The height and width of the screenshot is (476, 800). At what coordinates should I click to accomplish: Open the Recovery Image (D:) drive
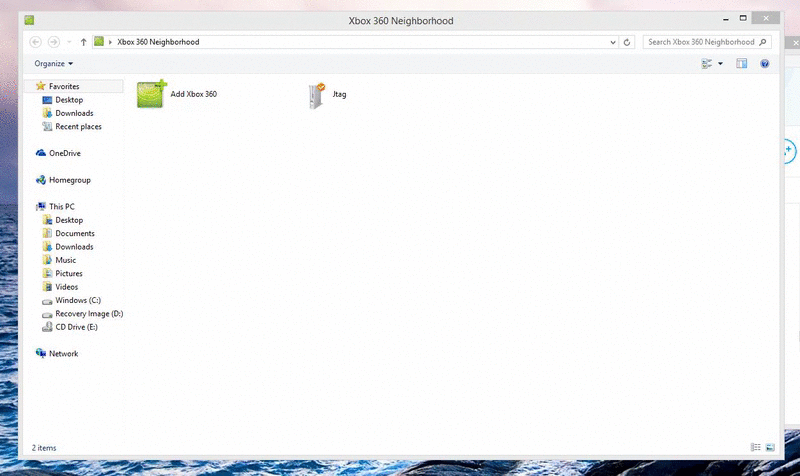tap(89, 313)
